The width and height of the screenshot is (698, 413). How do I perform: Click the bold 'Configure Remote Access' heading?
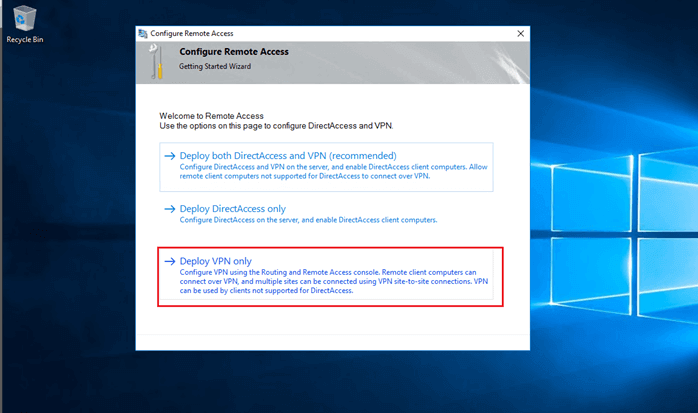(234, 52)
